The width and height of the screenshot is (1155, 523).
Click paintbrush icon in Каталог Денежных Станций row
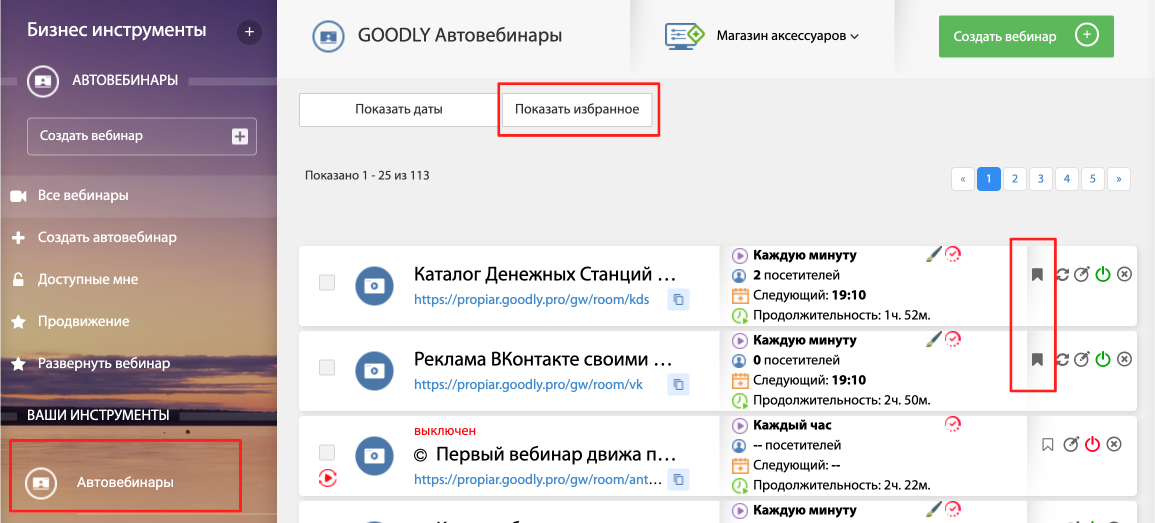(933, 255)
